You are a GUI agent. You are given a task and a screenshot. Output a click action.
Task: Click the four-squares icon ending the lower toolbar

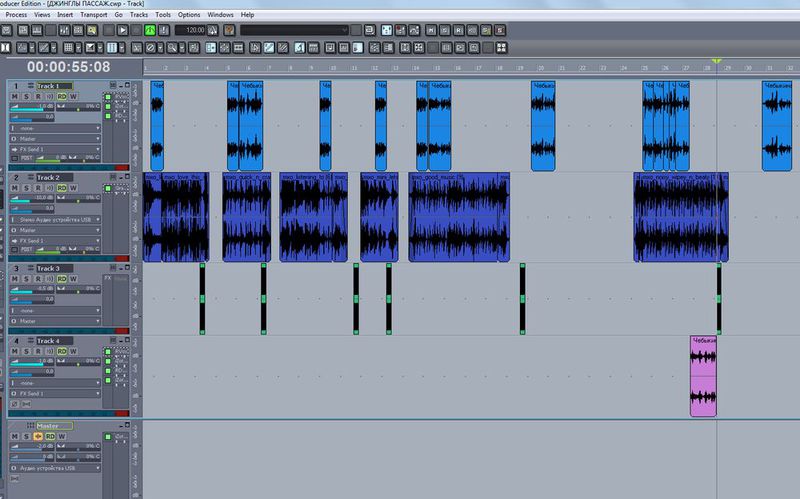click(502, 48)
